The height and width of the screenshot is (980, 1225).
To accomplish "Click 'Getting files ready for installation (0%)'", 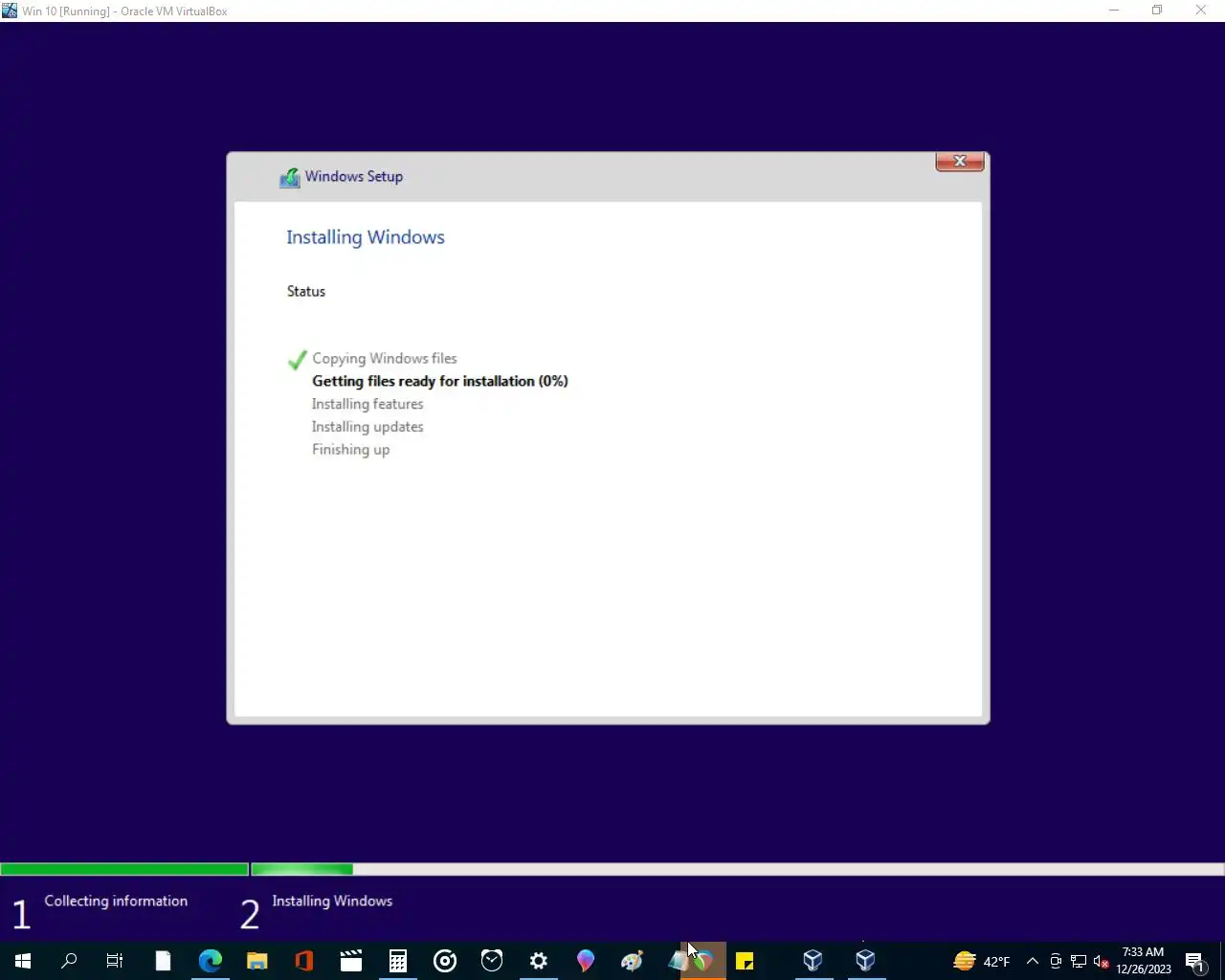I will coord(440,381).
